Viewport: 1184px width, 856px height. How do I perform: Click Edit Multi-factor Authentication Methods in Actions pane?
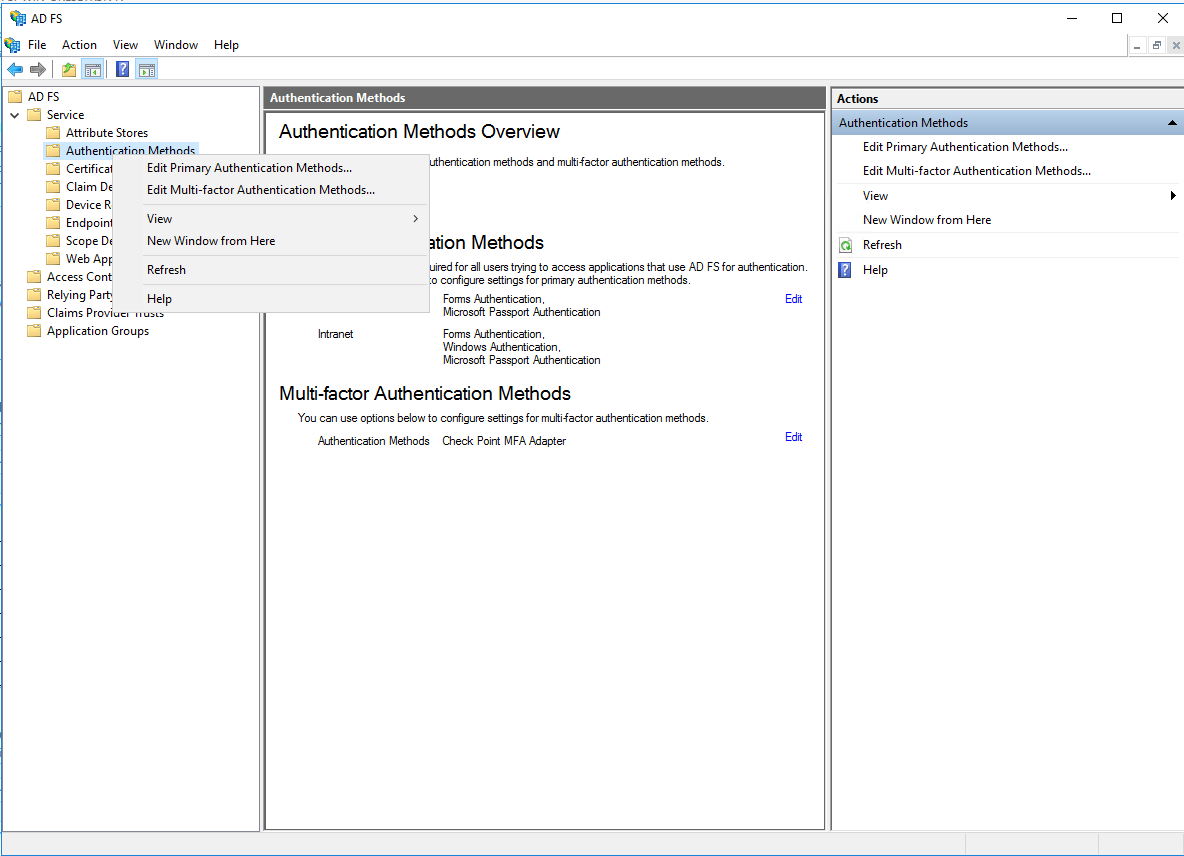click(976, 171)
